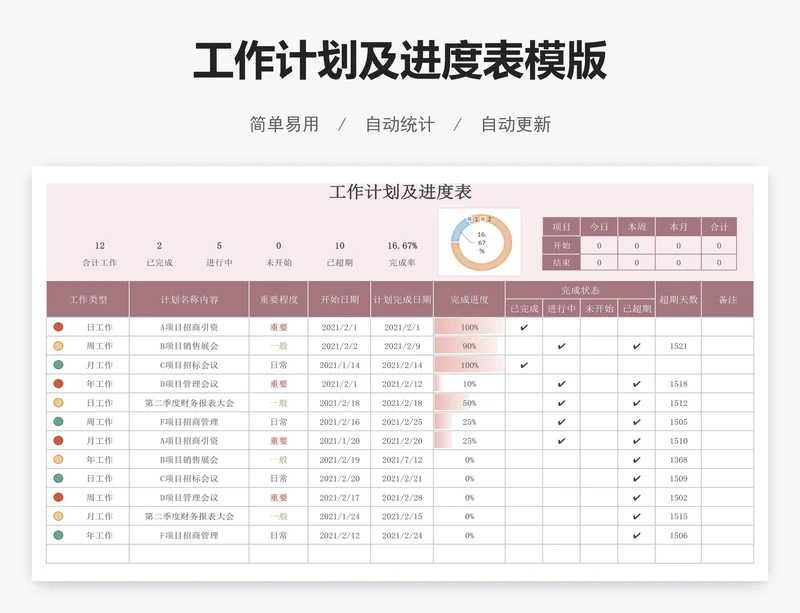This screenshot has height=613, width=800.
Task: Click the 1502 overdue days value
Action: click(679, 498)
